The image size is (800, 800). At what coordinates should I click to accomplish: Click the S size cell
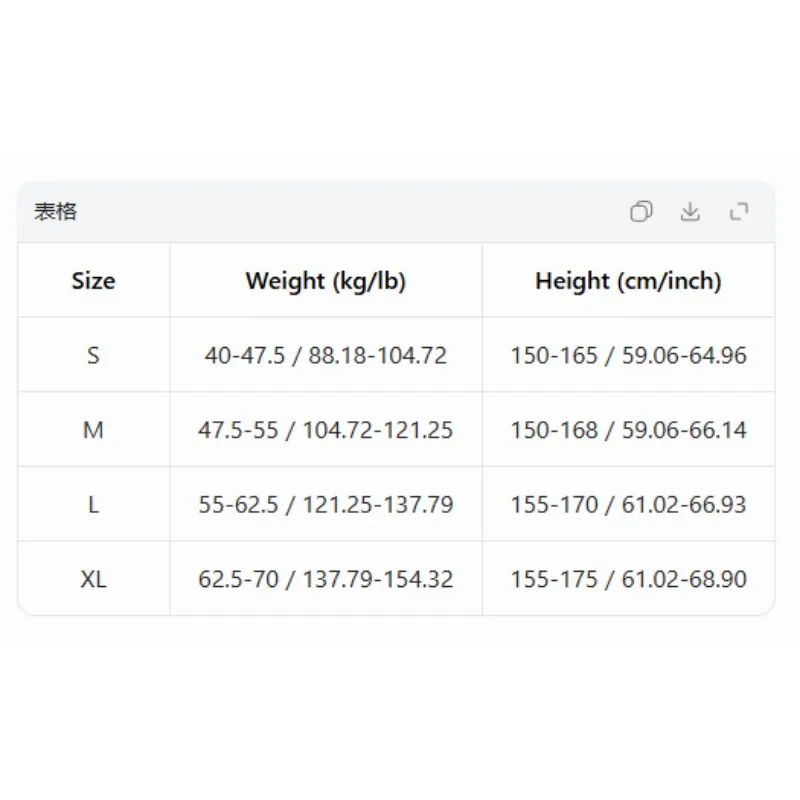[x=94, y=355]
